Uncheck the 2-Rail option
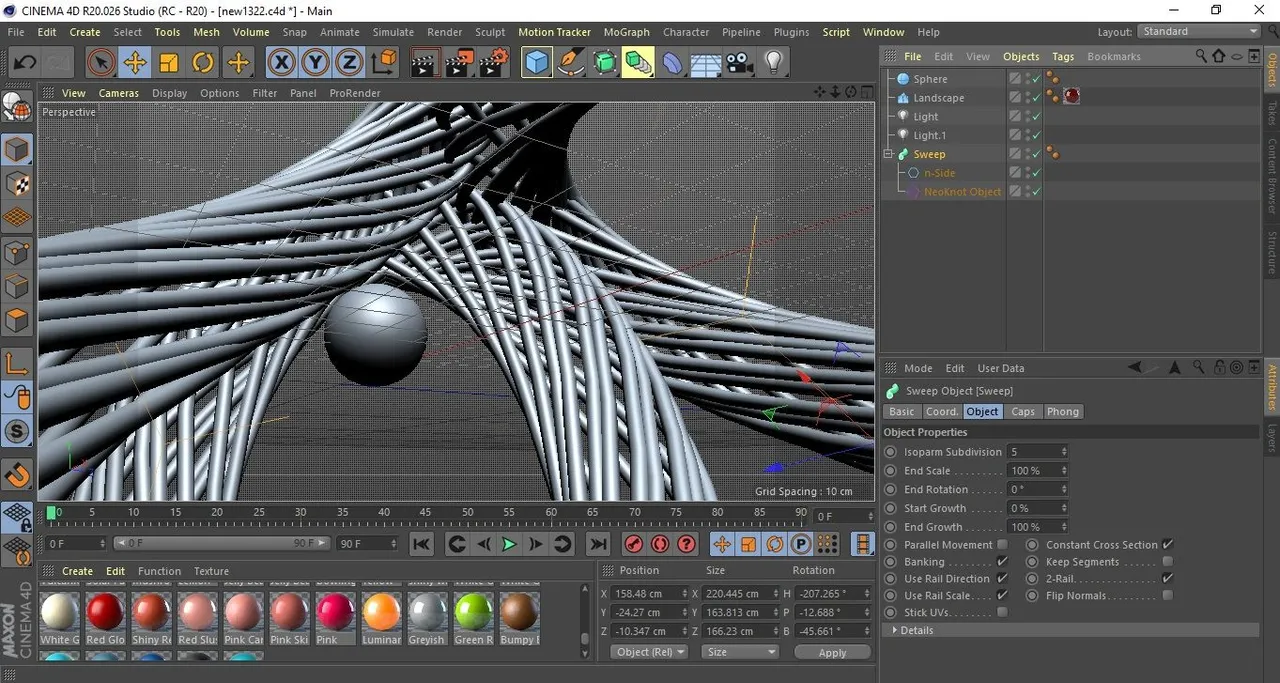The height and width of the screenshot is (683, 1280). point(1167,579)
